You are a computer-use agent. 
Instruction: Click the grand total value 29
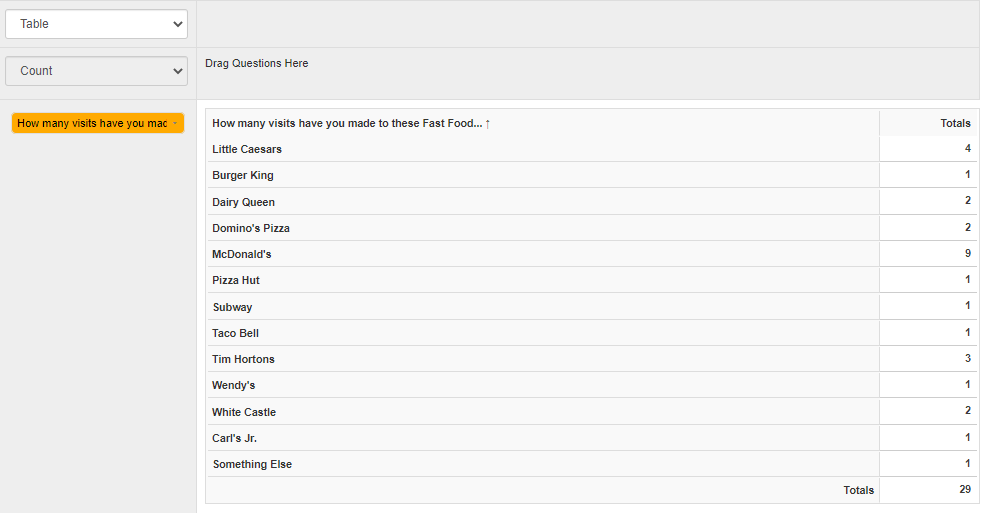coord(964,490)
